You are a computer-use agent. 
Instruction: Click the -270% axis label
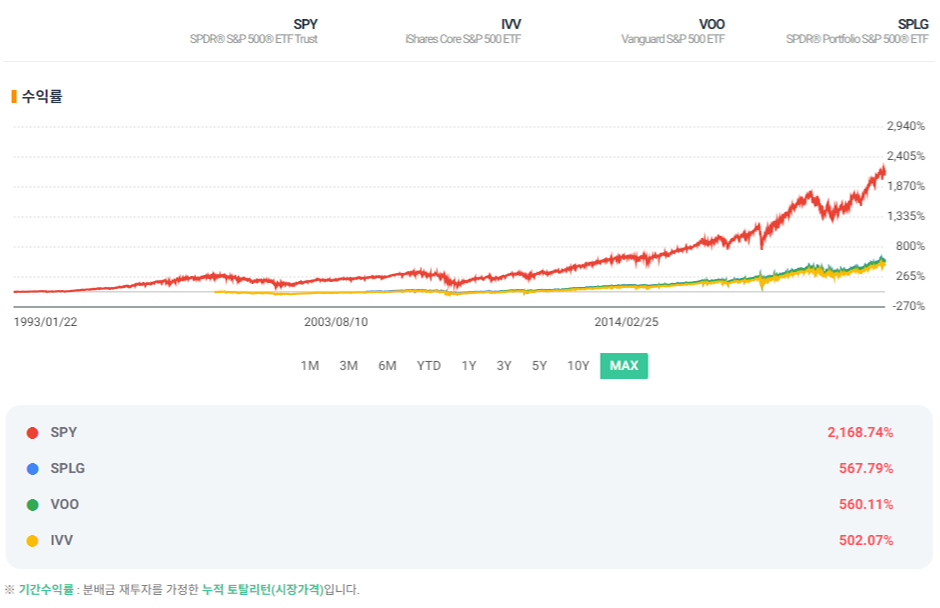(909, 306)
